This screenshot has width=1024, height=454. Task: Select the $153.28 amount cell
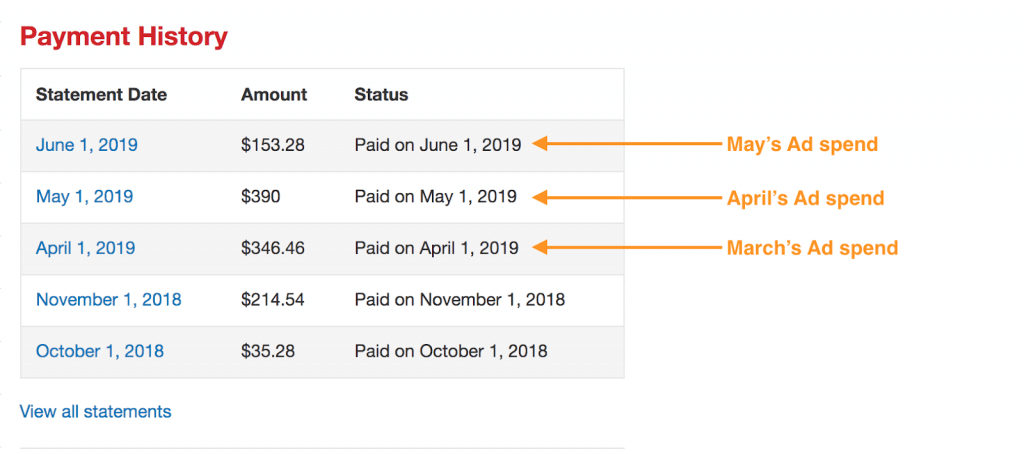click(273, 144)
